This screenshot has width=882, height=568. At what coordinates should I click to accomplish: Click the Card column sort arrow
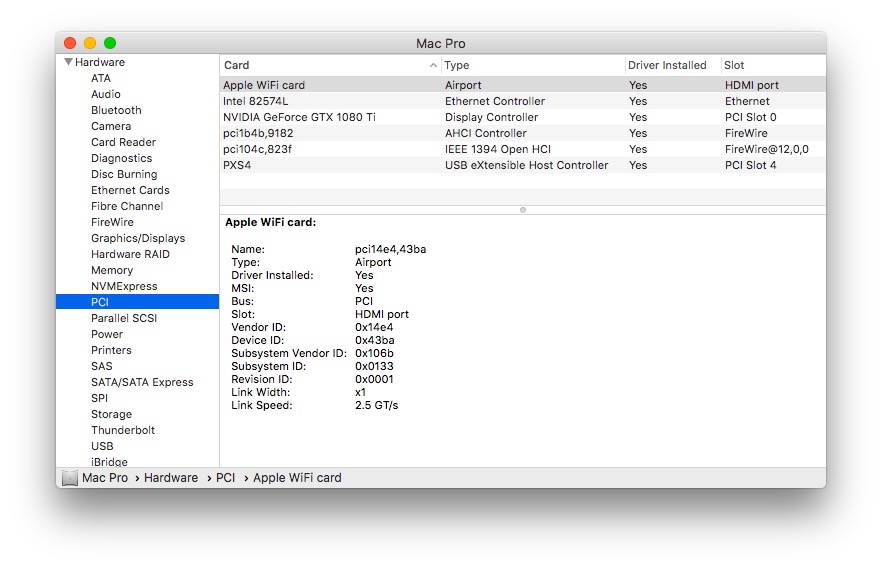[x=433, y=65]
